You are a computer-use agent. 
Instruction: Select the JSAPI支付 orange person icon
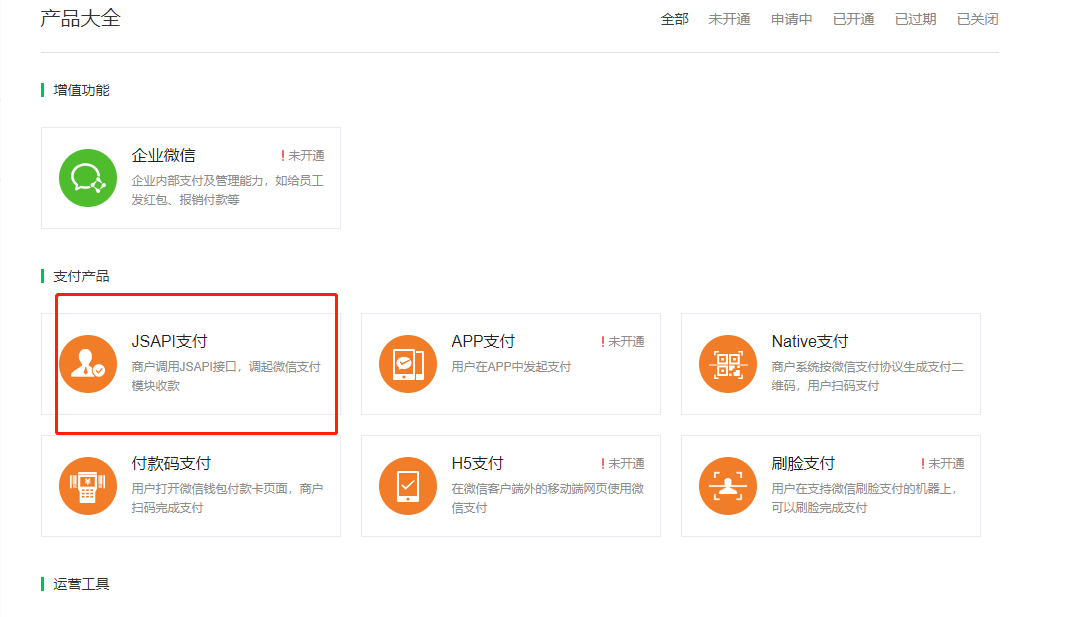click(88, 364)
